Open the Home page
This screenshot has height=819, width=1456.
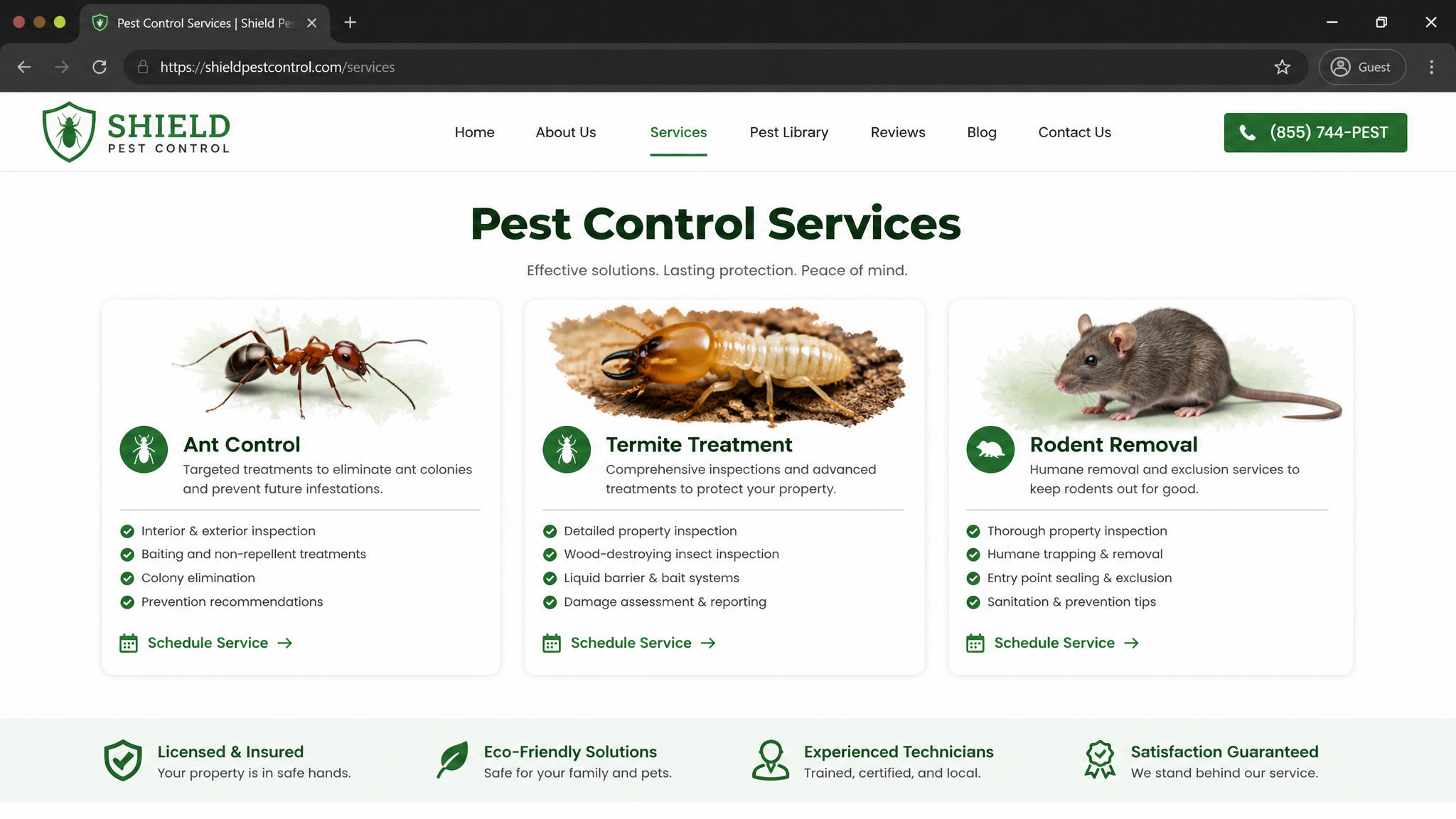(x=474, y=132)
